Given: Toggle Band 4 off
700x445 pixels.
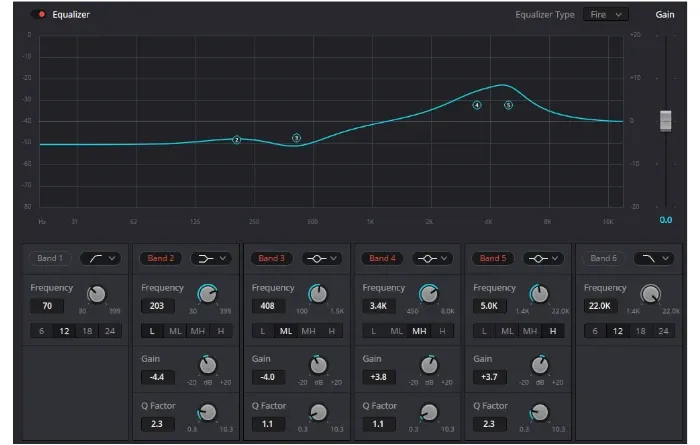Looking at the screenshot, I should (x=382, y=258).
